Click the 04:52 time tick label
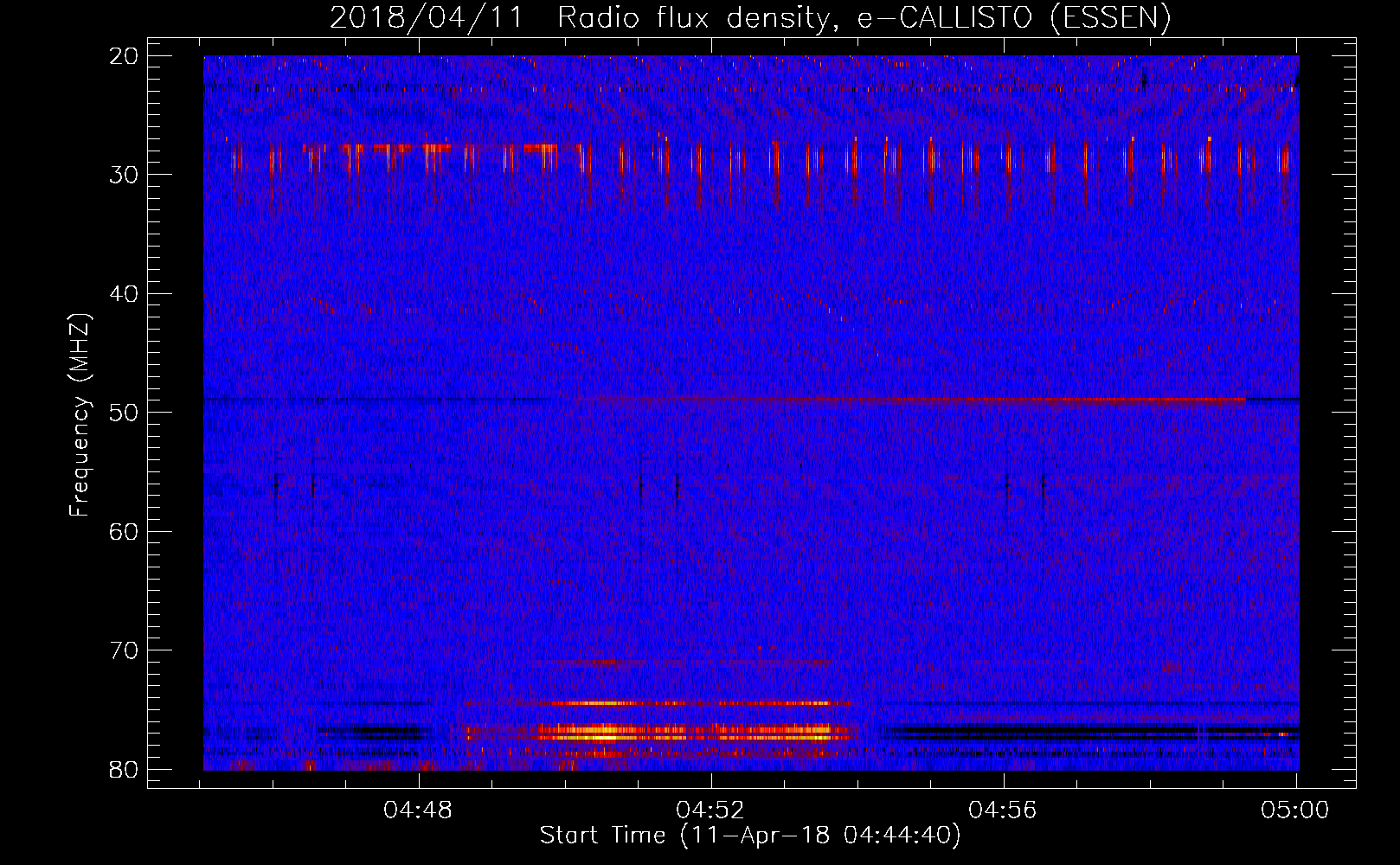The image size is (1400, 865). (x=710, y=811)
